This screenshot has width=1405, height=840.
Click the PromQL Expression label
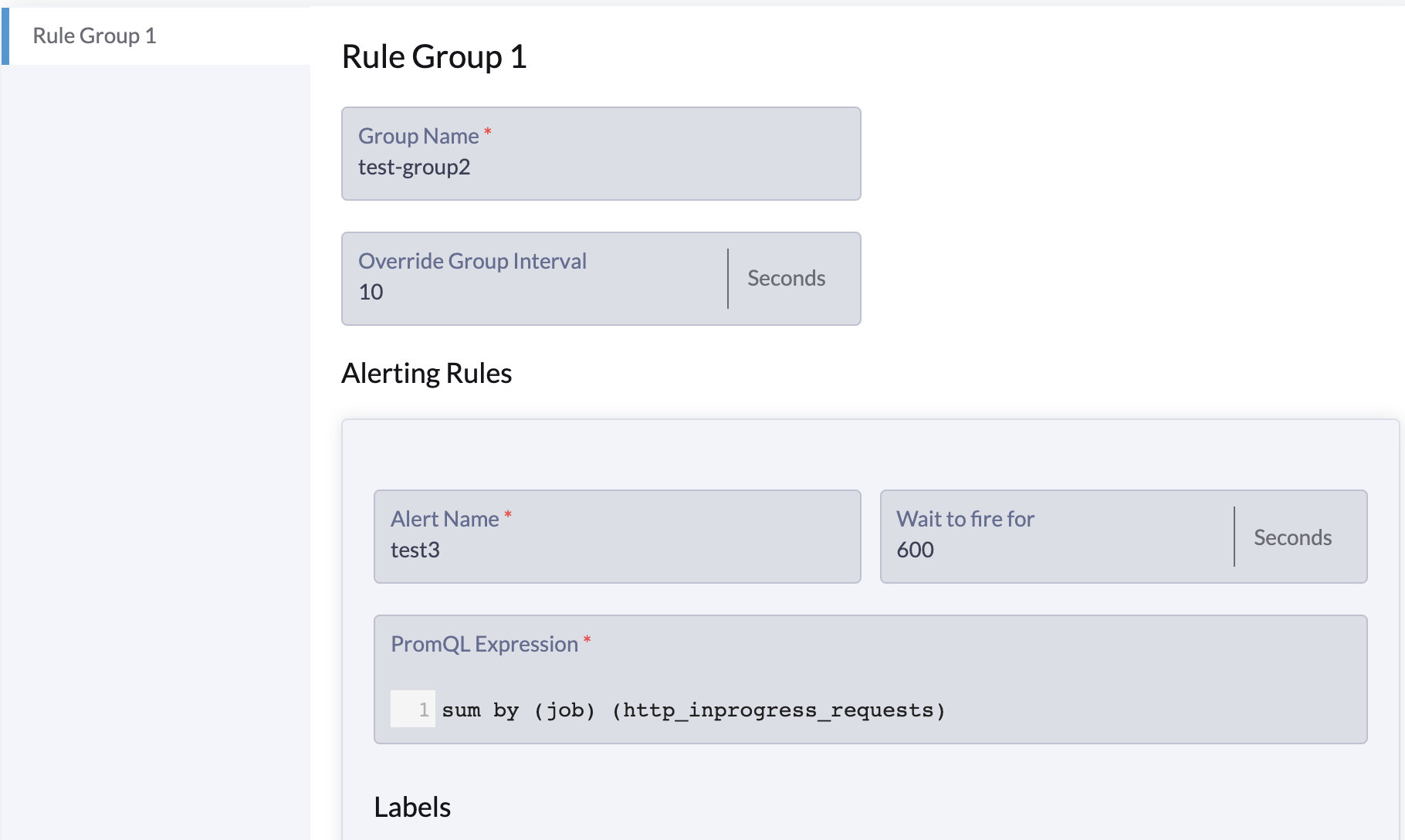482,643
